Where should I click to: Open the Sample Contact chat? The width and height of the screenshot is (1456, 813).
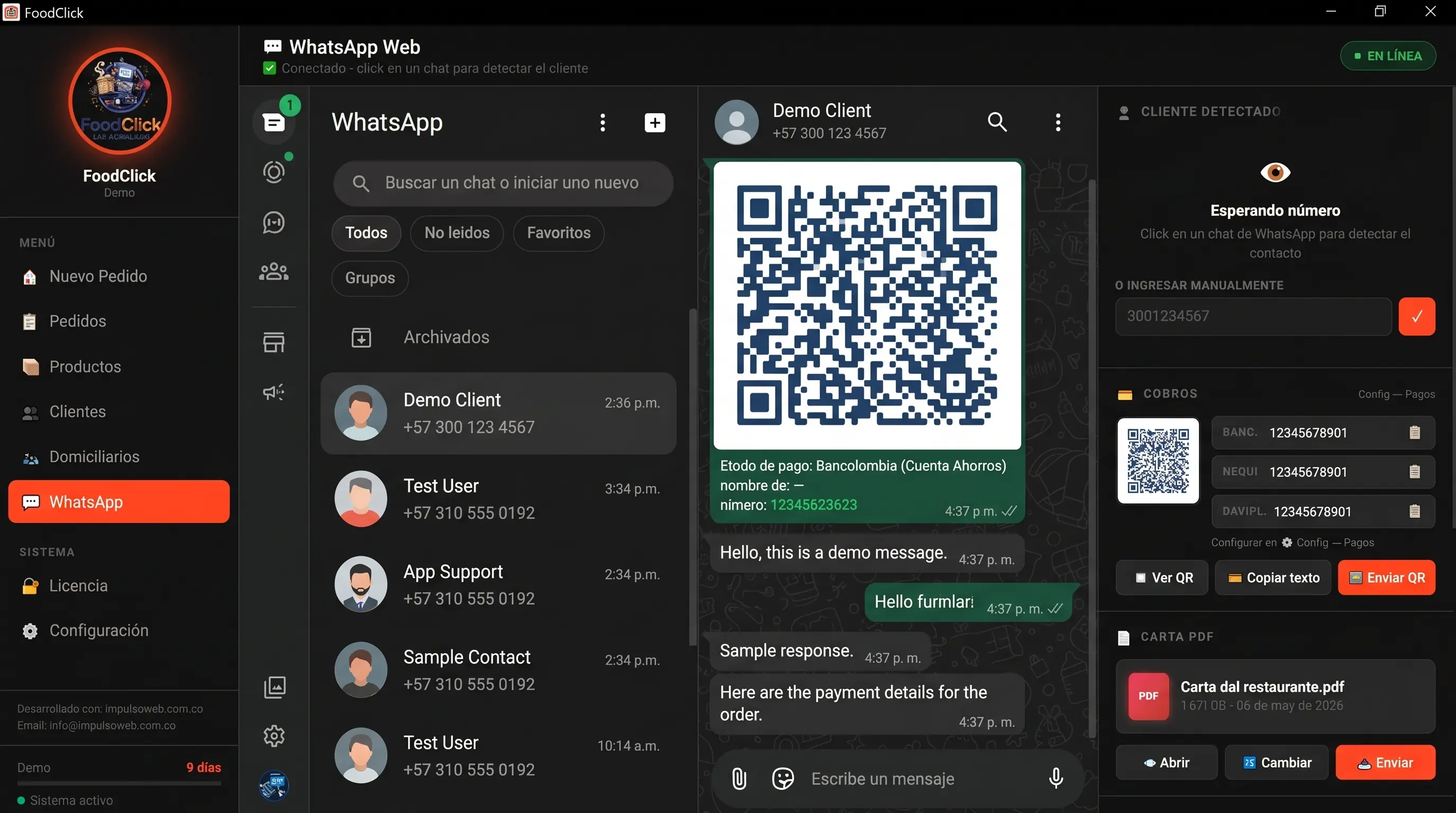tap(498, 671)
